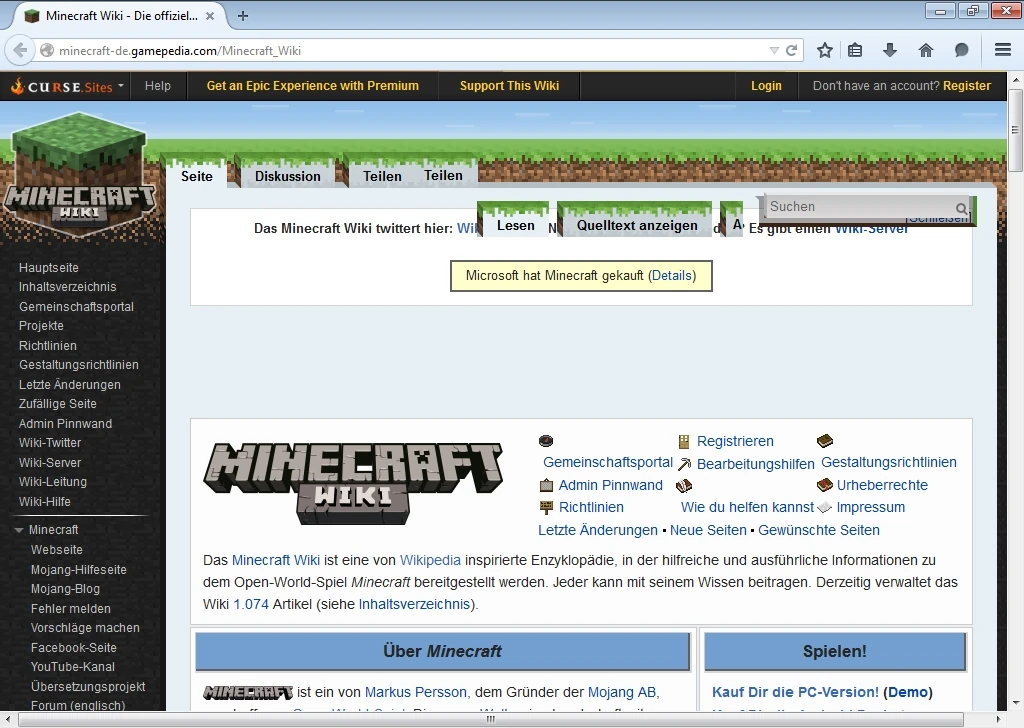Open the Firefox hamburger menu
This screenshot has width=1024, height=728.
click(x=1003, y=50)
